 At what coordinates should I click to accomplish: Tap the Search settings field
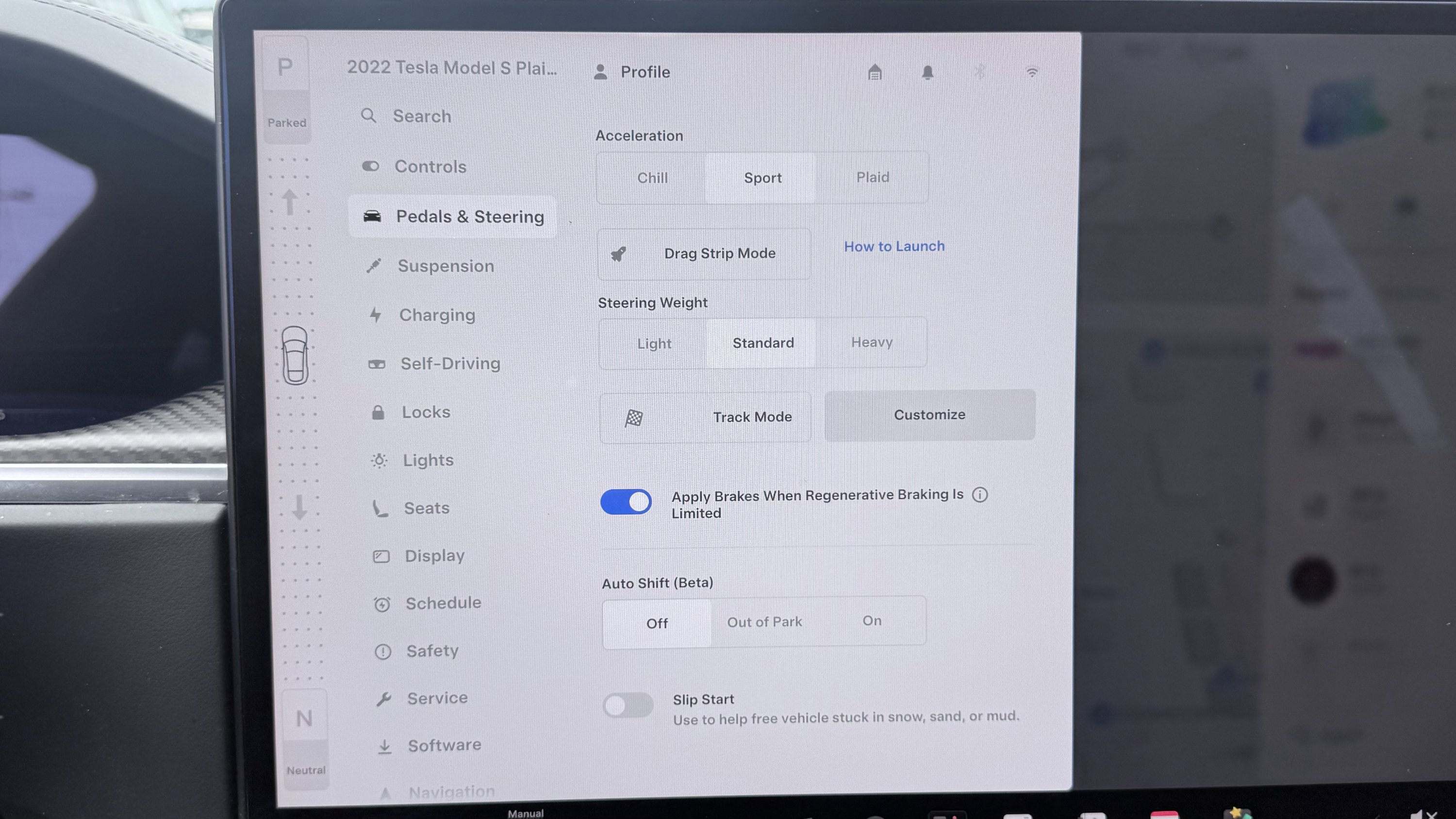click(x=407, y=117)
